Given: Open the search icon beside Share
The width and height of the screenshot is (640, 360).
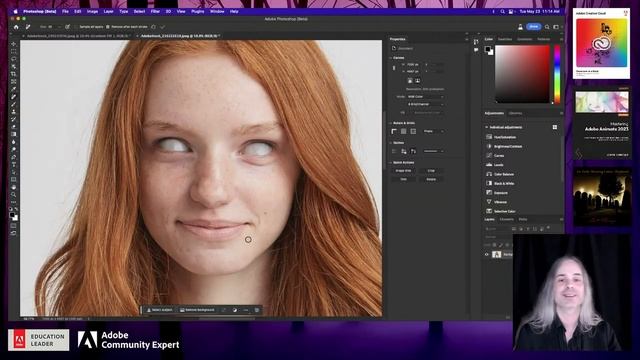Looking at the screenshot, I should click(x=547, y=27).
